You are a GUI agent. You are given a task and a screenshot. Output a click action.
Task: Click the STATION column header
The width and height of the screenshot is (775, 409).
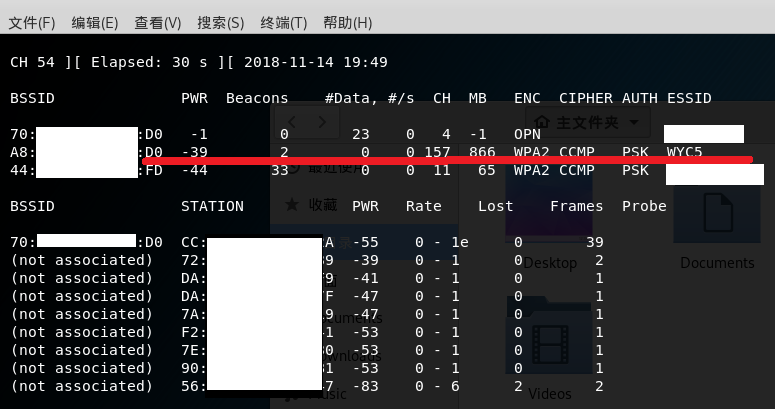[213, 206]
